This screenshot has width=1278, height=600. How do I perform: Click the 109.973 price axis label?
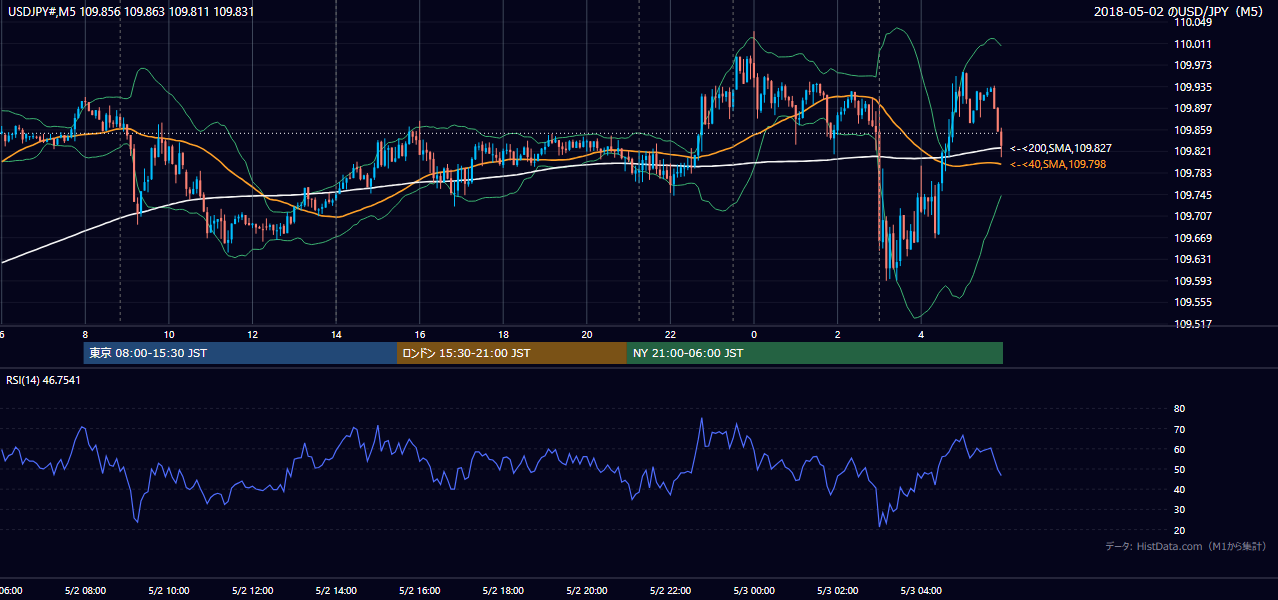coord(1194,65)
